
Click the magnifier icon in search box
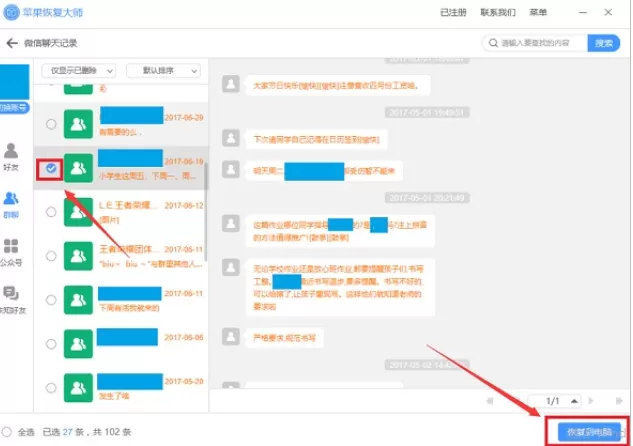pos(493,43)
